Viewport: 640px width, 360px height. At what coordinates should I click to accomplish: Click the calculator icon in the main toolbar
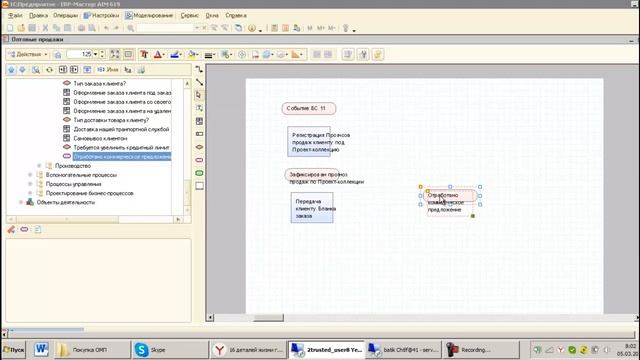(274, 28)
